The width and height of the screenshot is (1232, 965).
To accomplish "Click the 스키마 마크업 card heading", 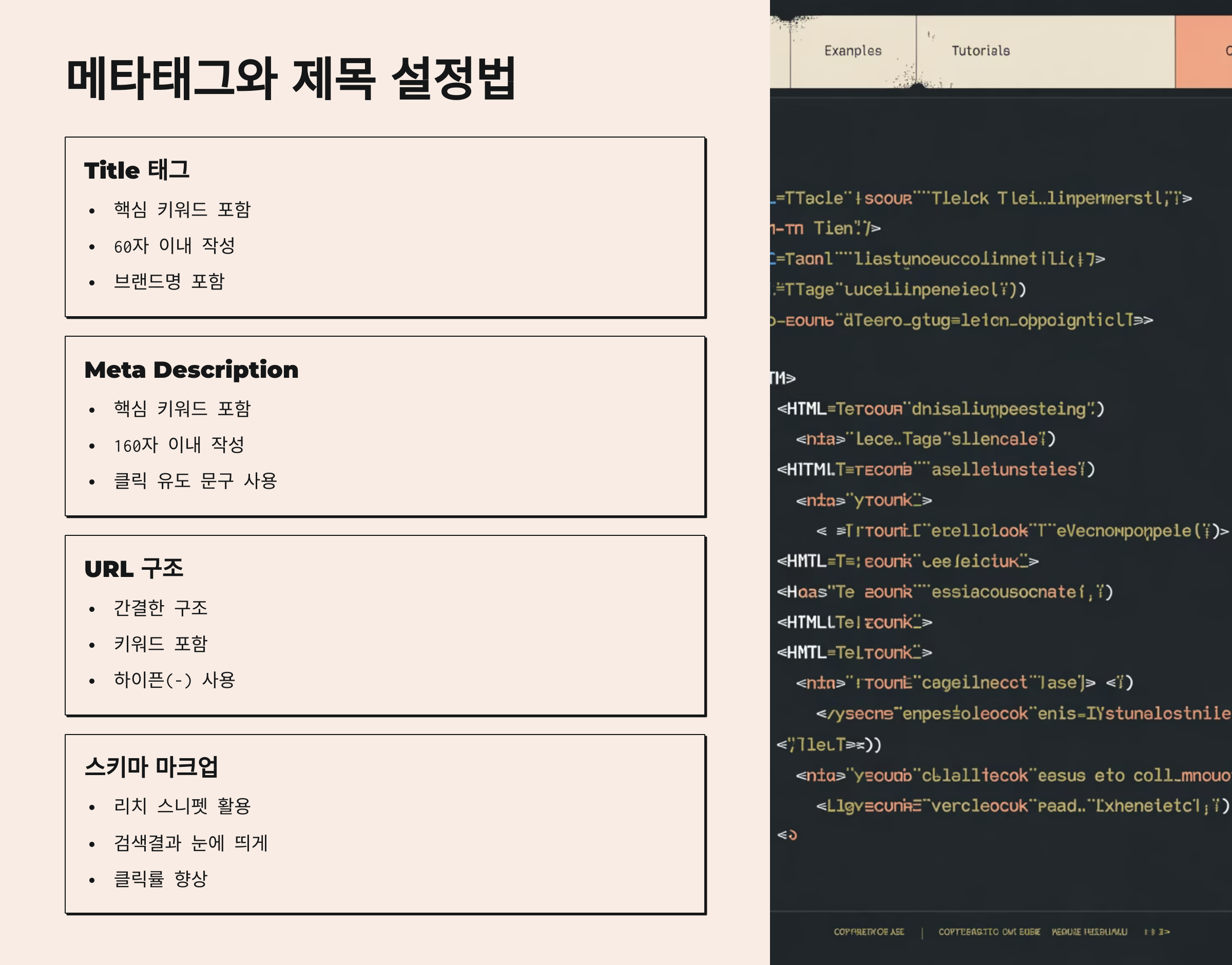I will point(151,767).
